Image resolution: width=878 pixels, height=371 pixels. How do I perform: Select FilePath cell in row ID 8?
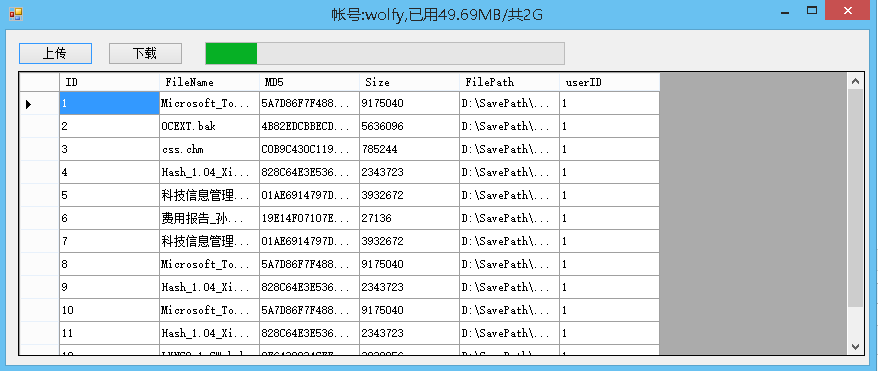[x=510, y=264]
